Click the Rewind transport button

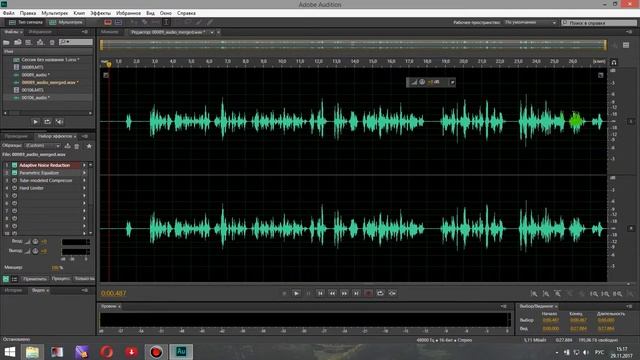[332, 293]
